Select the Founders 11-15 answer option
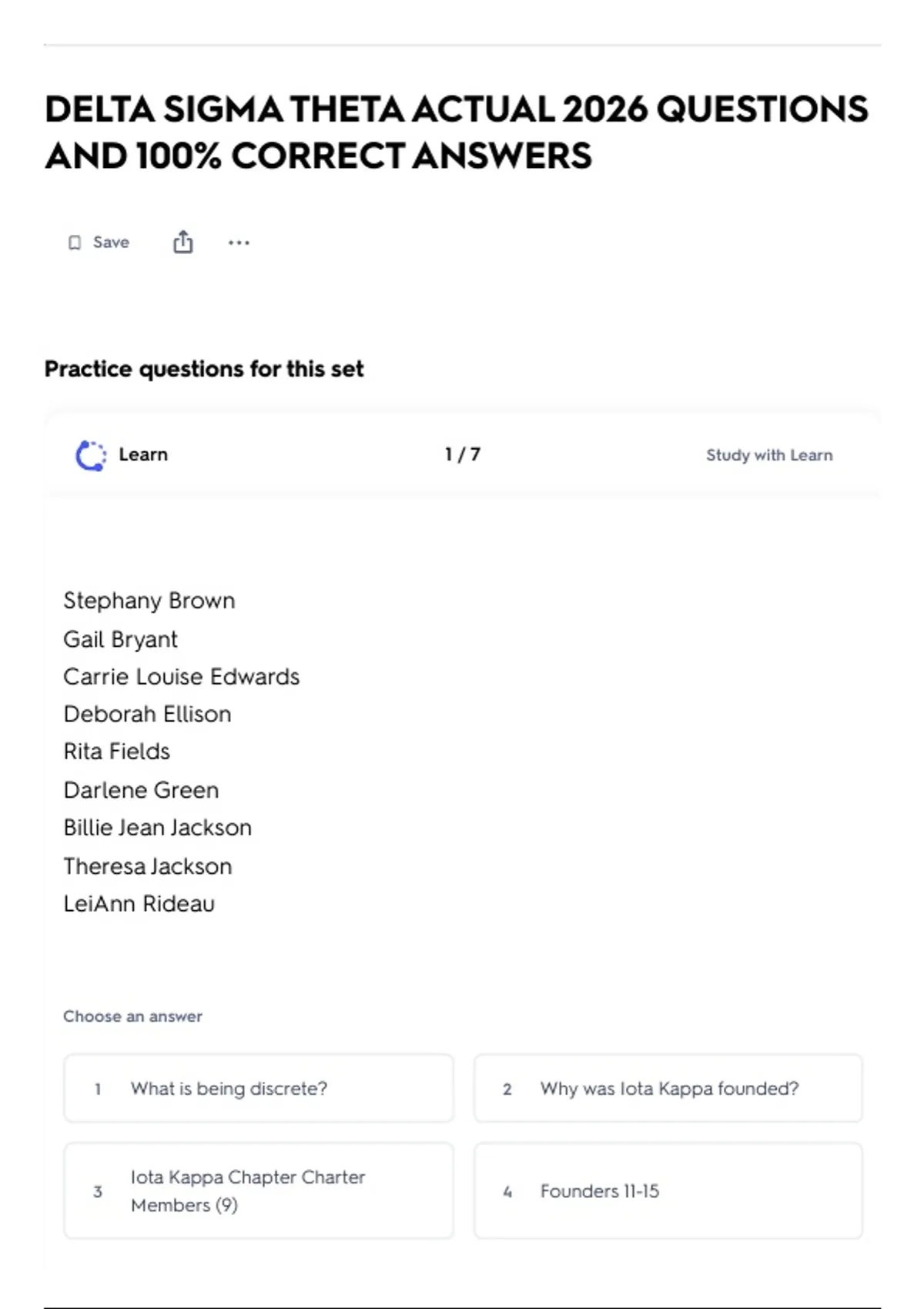 pyautogui.click(x=668, y=1190)
